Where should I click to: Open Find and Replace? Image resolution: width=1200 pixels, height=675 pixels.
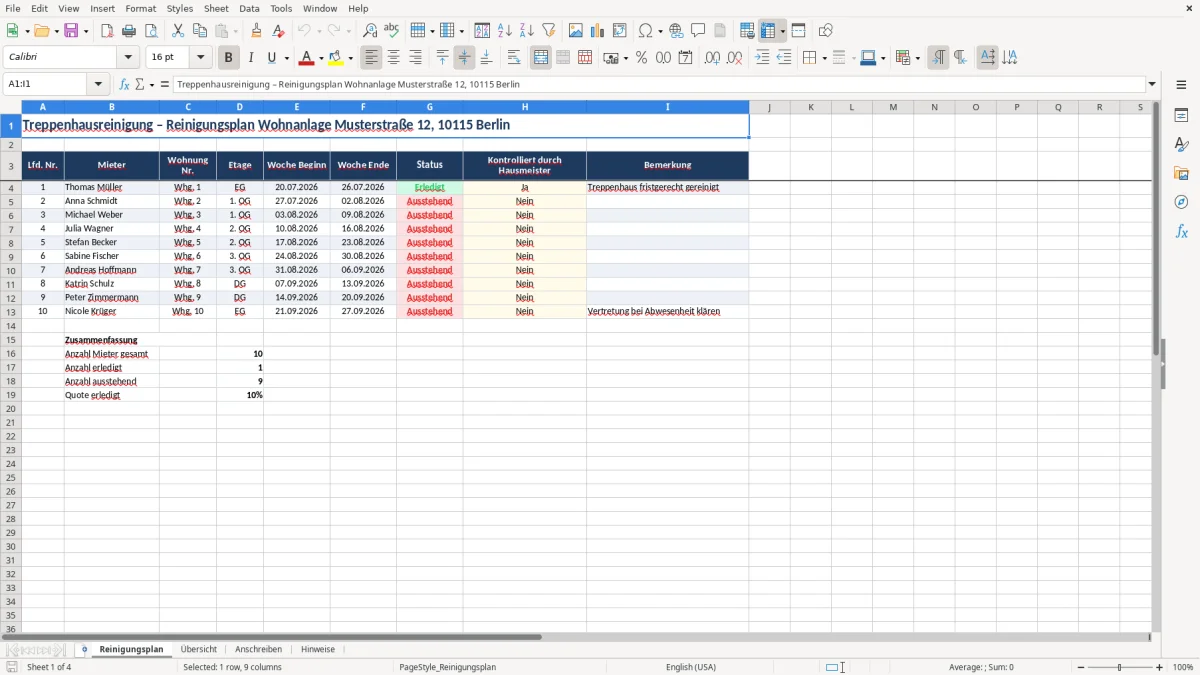[370, 31]
